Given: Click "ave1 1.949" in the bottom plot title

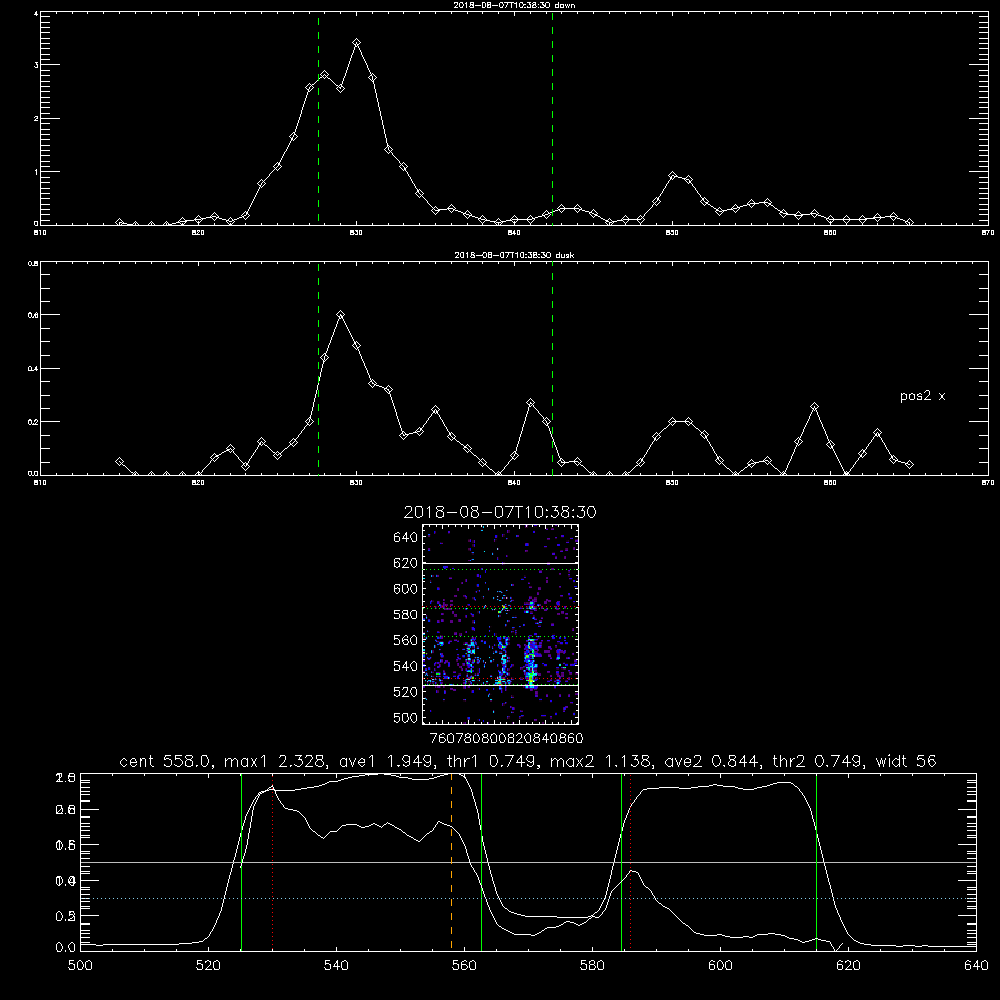Looking at the screenshot, I should click(x=390, y=761).
